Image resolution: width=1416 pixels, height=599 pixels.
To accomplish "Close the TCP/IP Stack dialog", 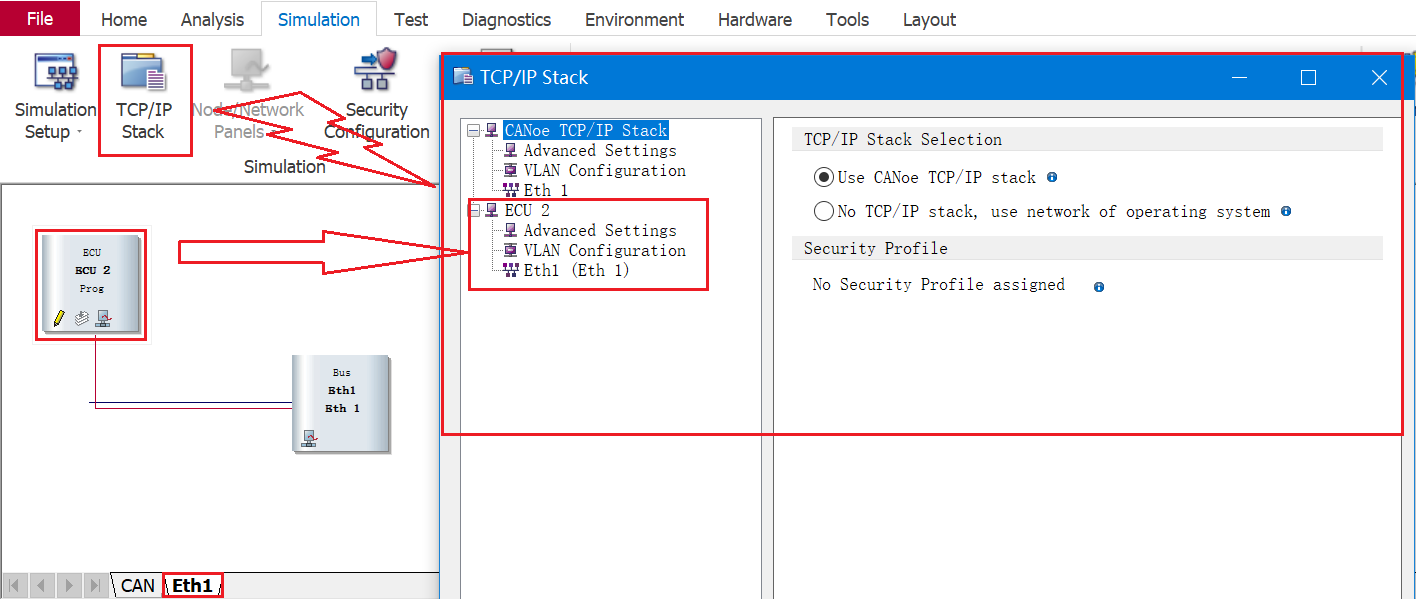I will [1379, 77].
